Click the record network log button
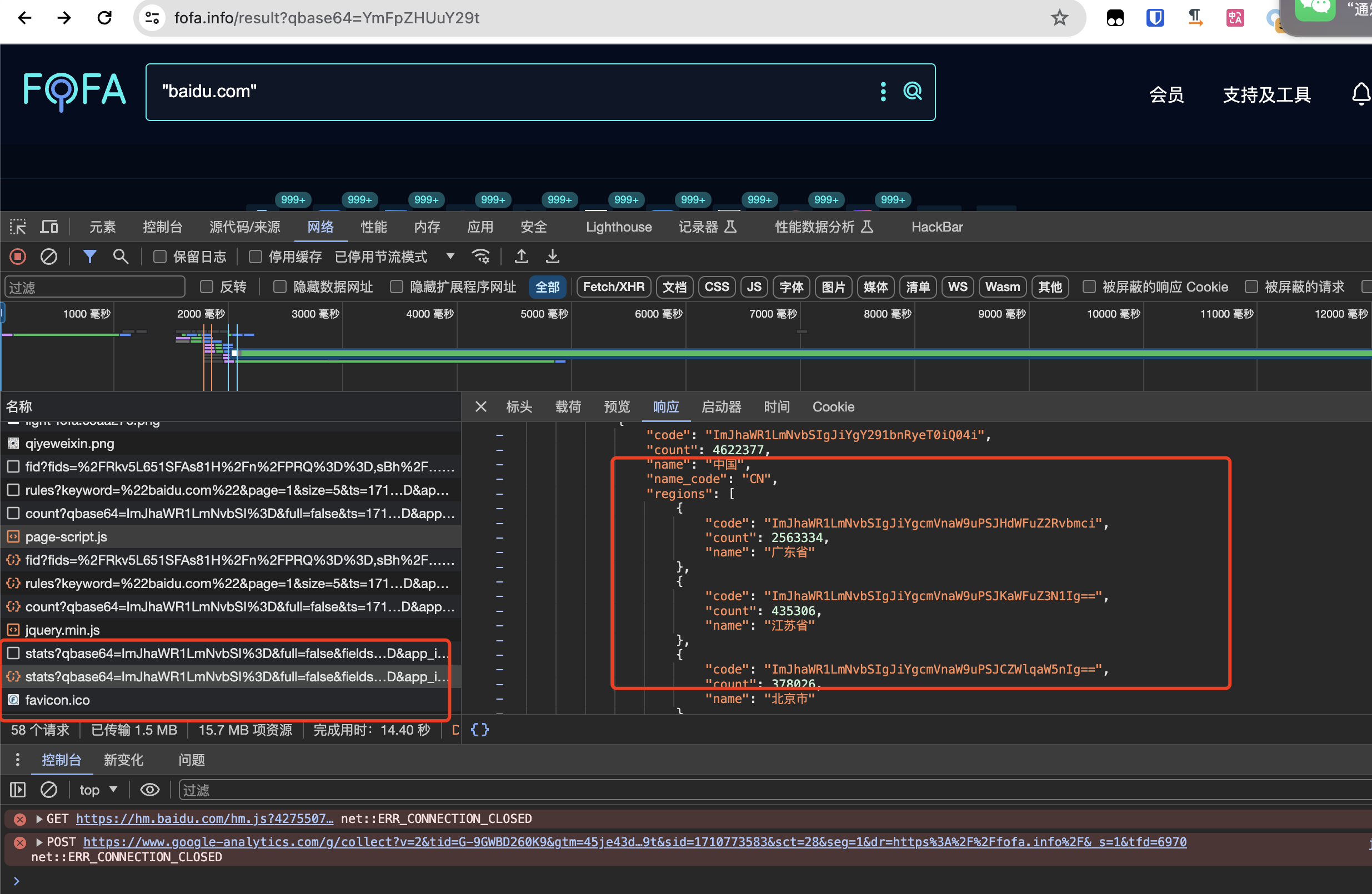Screen dimensions: 1372x894 click(18, 257)
